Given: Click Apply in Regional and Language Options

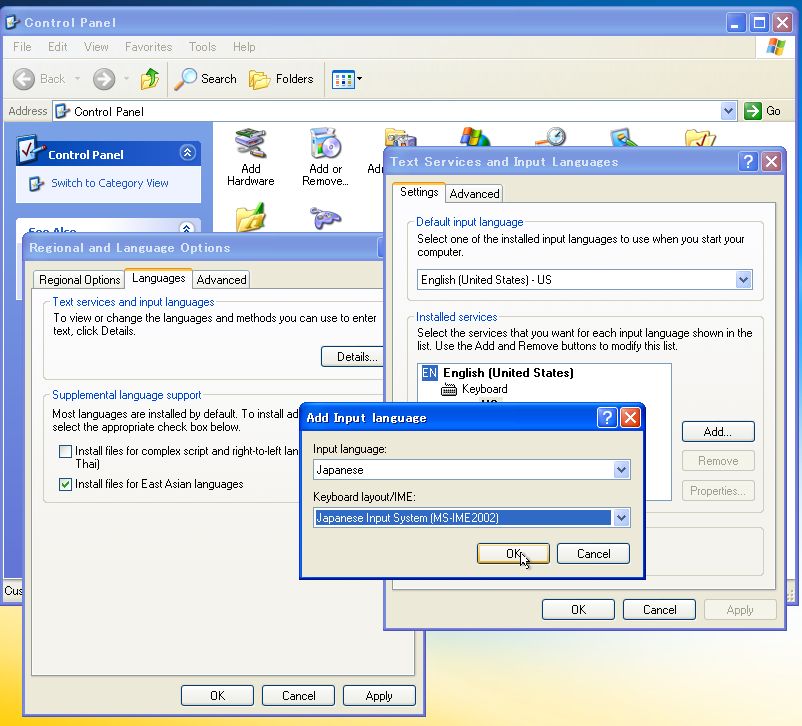Looking at the screenshot, I should [379, 696].
